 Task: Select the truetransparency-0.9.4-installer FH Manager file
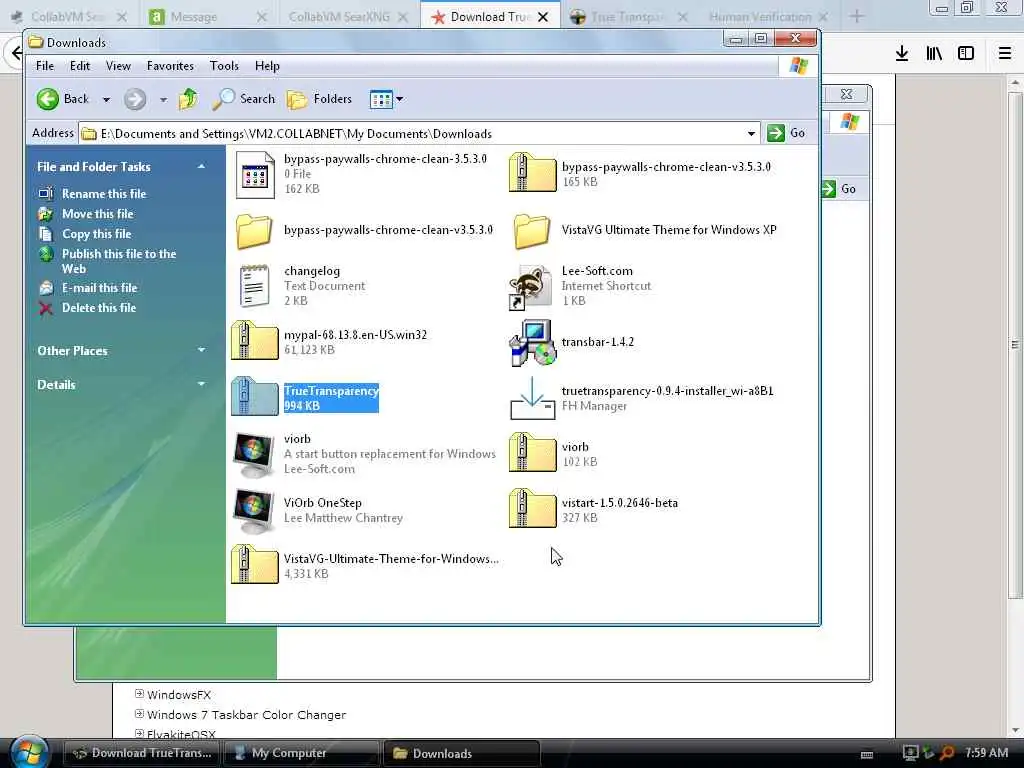click(x=532, y=398)
